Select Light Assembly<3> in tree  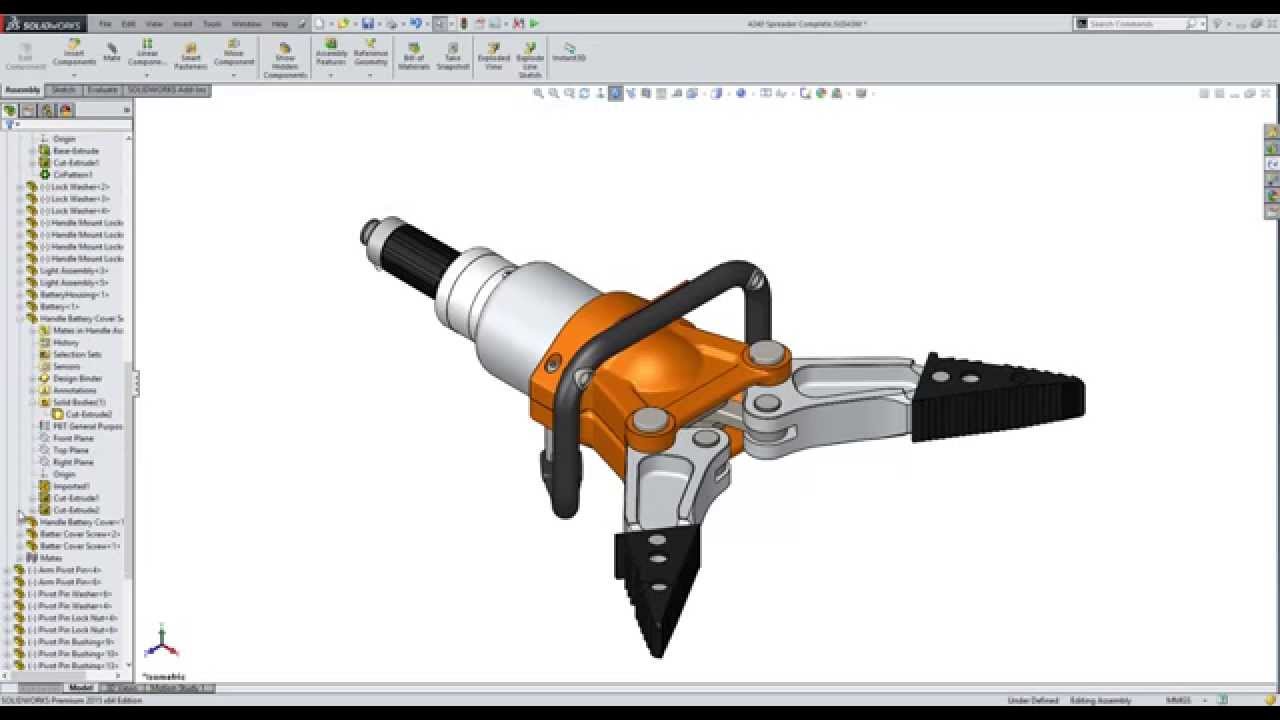(x=73, y=271)
